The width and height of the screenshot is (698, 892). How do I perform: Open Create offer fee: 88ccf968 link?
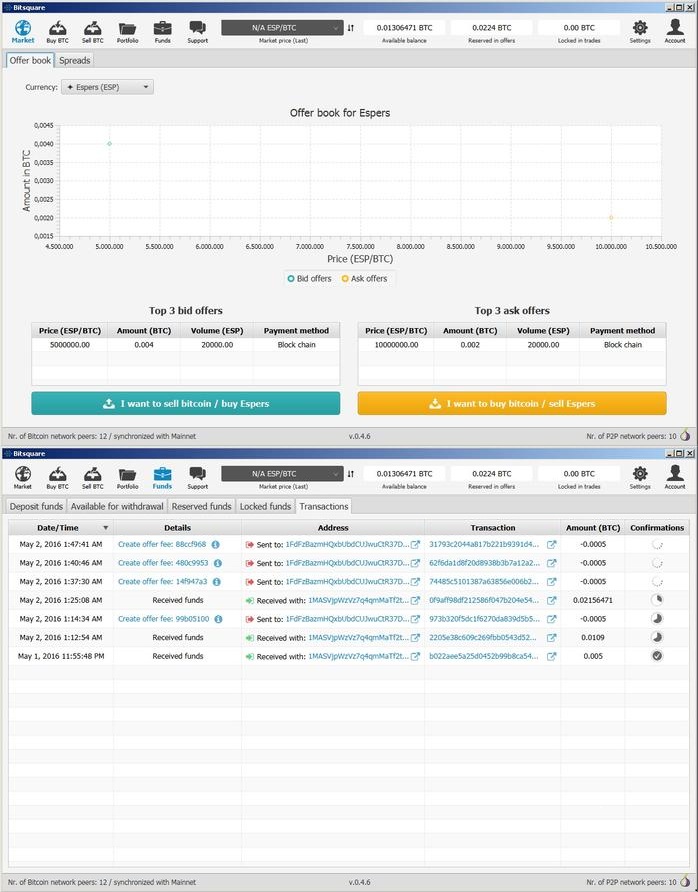pos(162,544)
